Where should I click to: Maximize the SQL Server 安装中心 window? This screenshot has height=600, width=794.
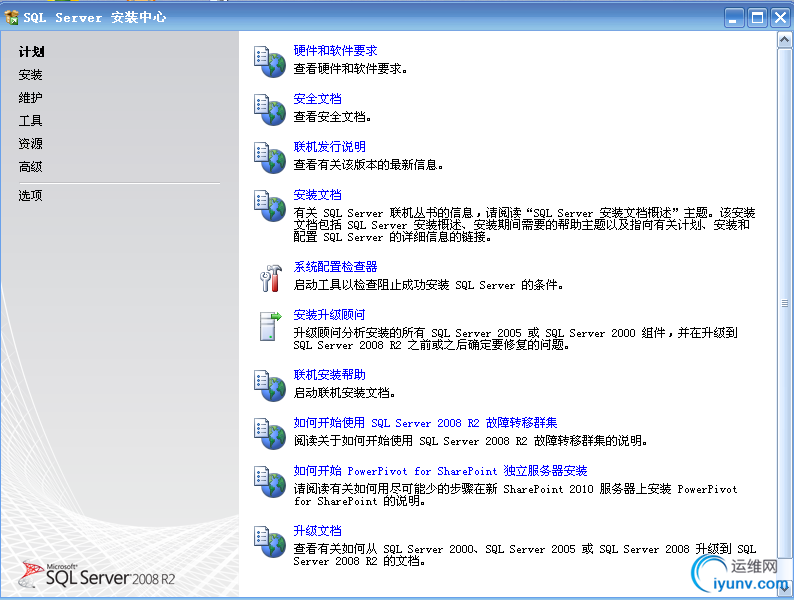758,18
